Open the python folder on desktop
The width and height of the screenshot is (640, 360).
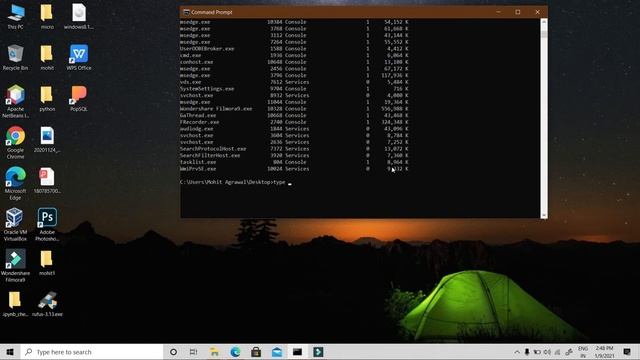click(47, 99)
